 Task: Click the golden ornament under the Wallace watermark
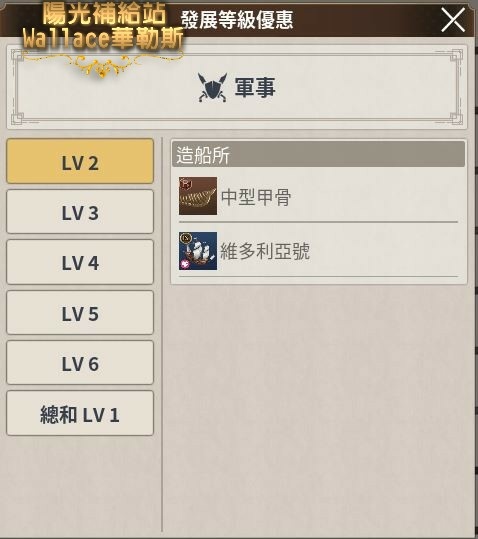[102, 65]
